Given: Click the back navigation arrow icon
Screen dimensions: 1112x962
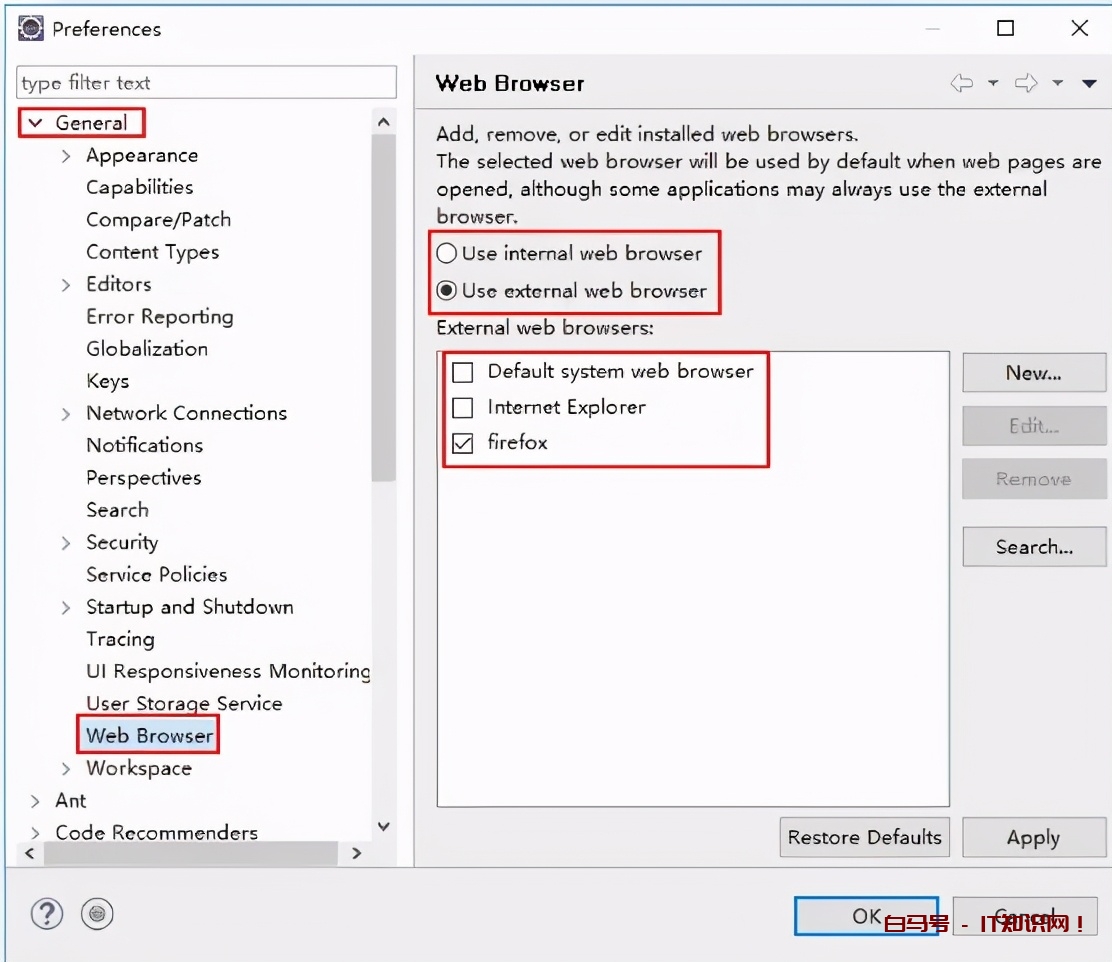Looking at the screenshot, I should point(962,84).
